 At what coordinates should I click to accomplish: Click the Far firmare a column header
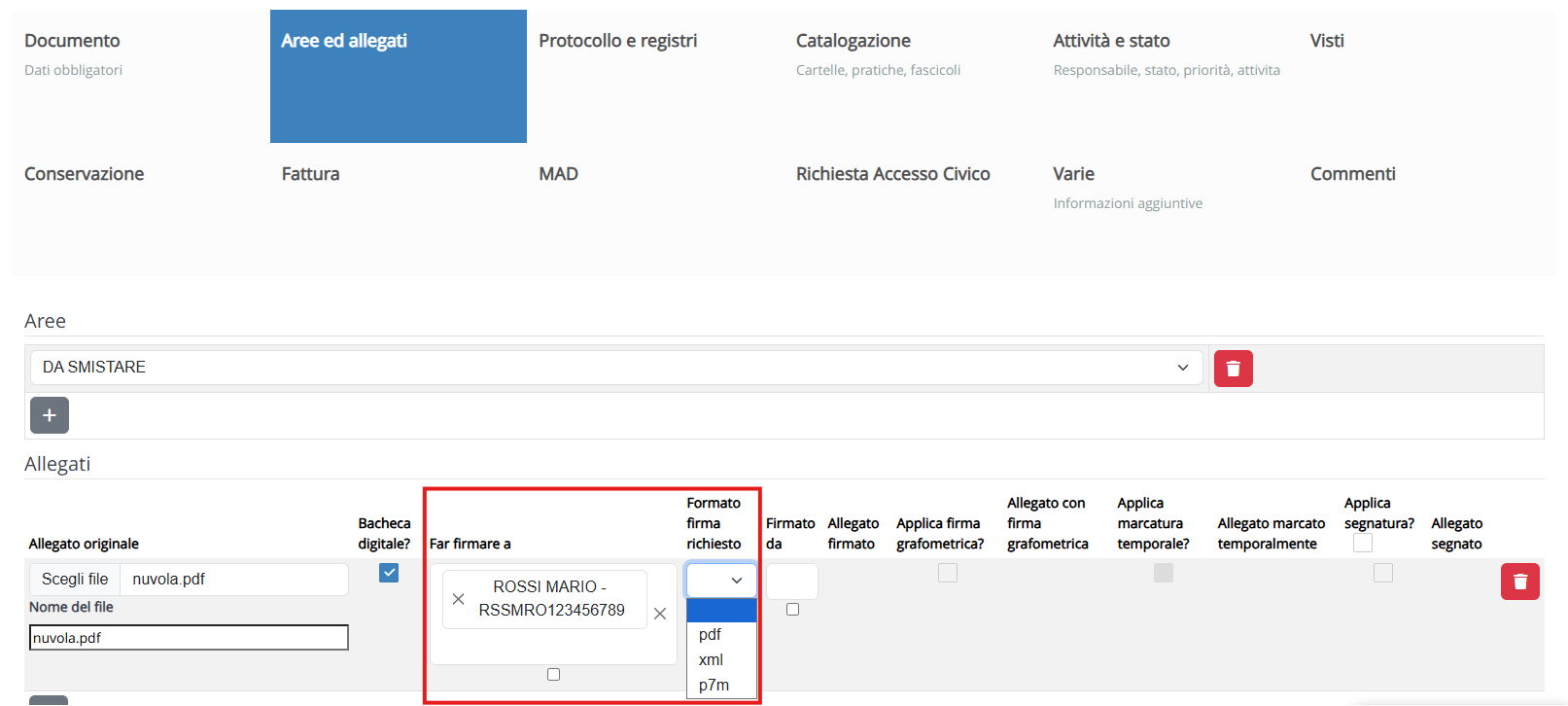(x=470, y=544)
